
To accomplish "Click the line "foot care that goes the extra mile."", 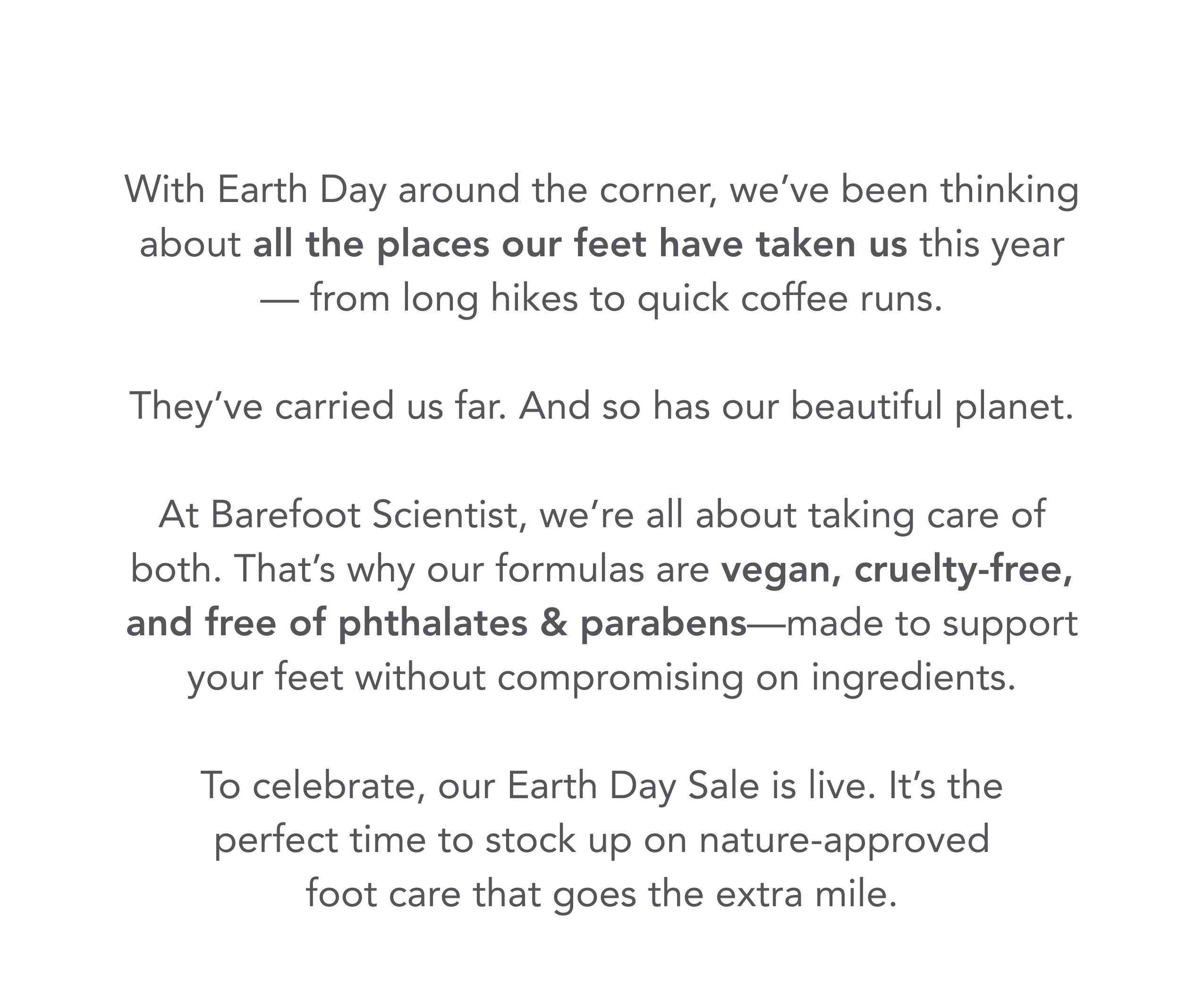I will coord(602,893).
